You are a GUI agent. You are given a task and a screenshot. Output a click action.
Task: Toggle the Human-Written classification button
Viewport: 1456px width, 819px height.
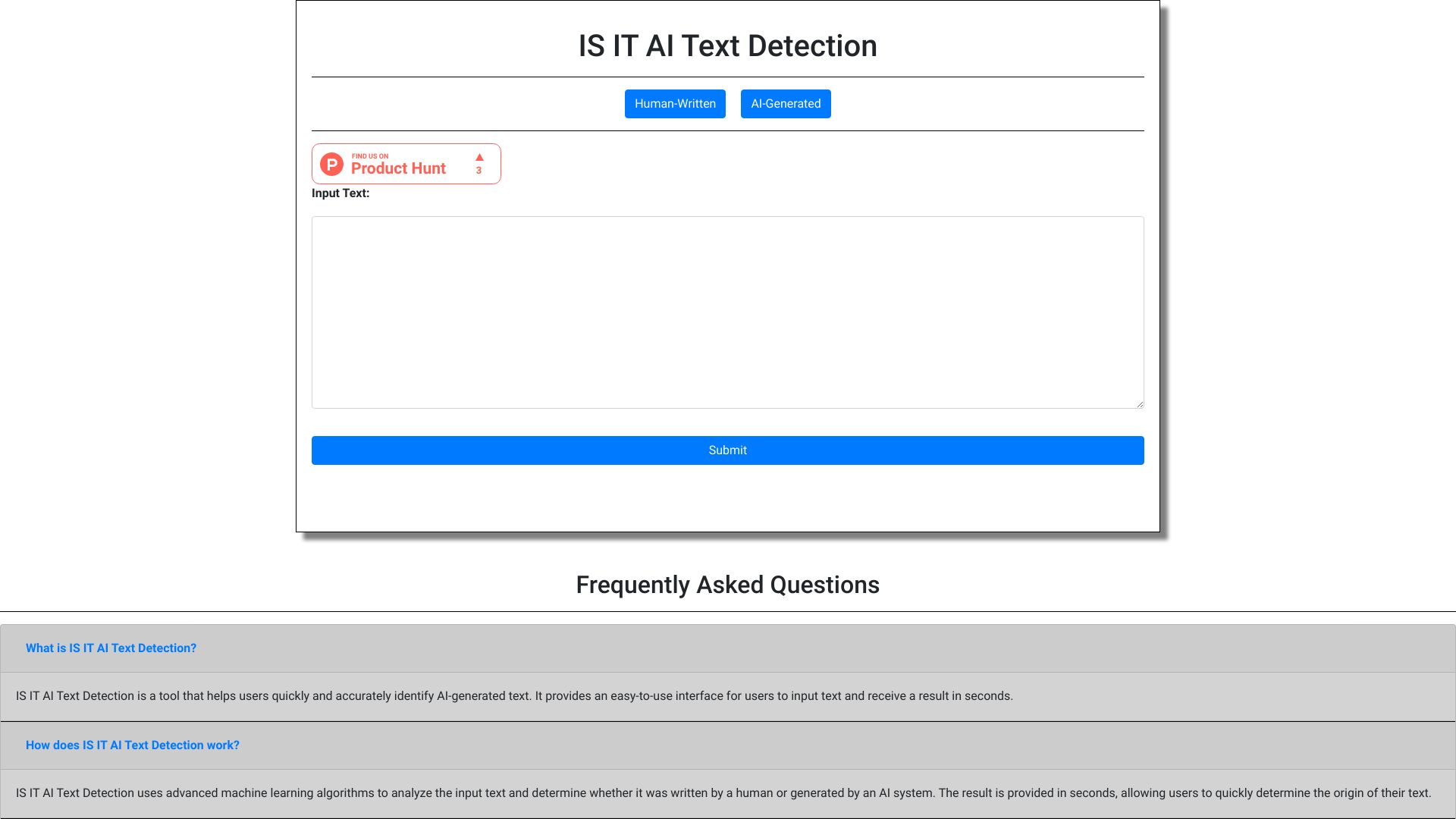[674, 104]
